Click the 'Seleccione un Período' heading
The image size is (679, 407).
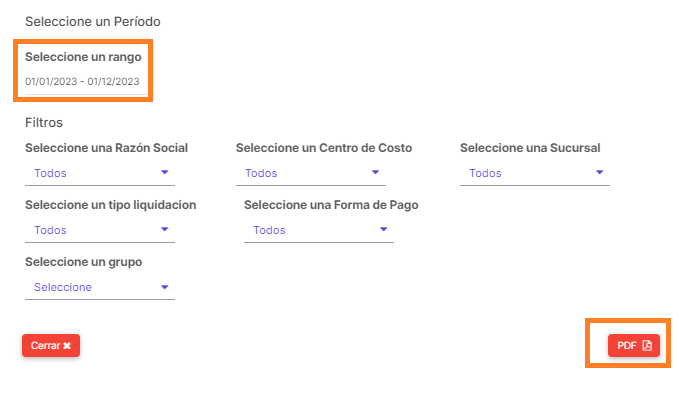[x=93, y=22]
